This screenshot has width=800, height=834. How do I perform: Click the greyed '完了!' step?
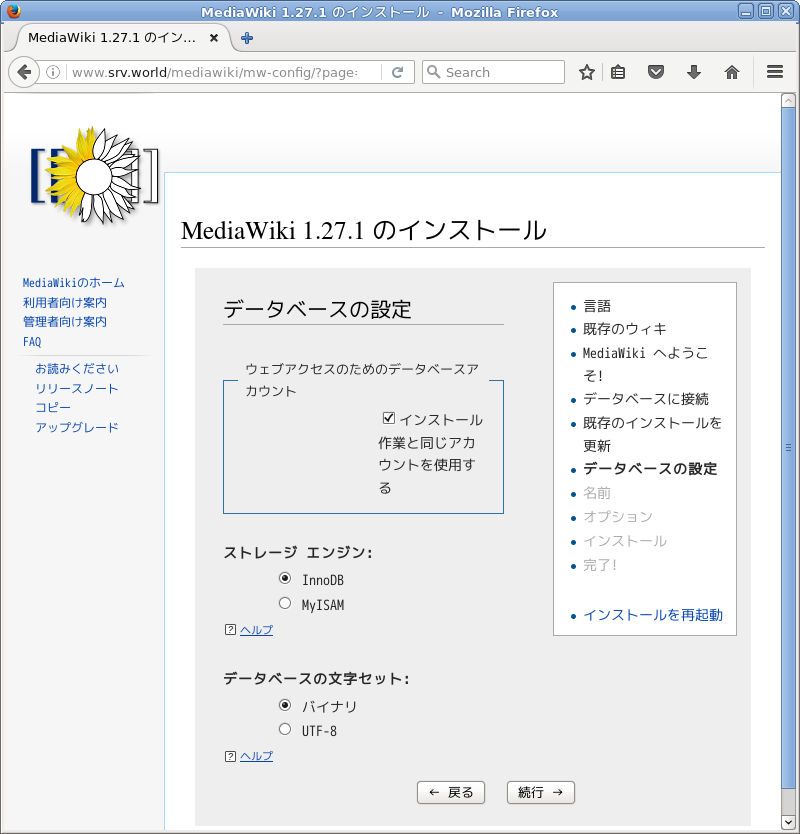[x=600, y=565]
